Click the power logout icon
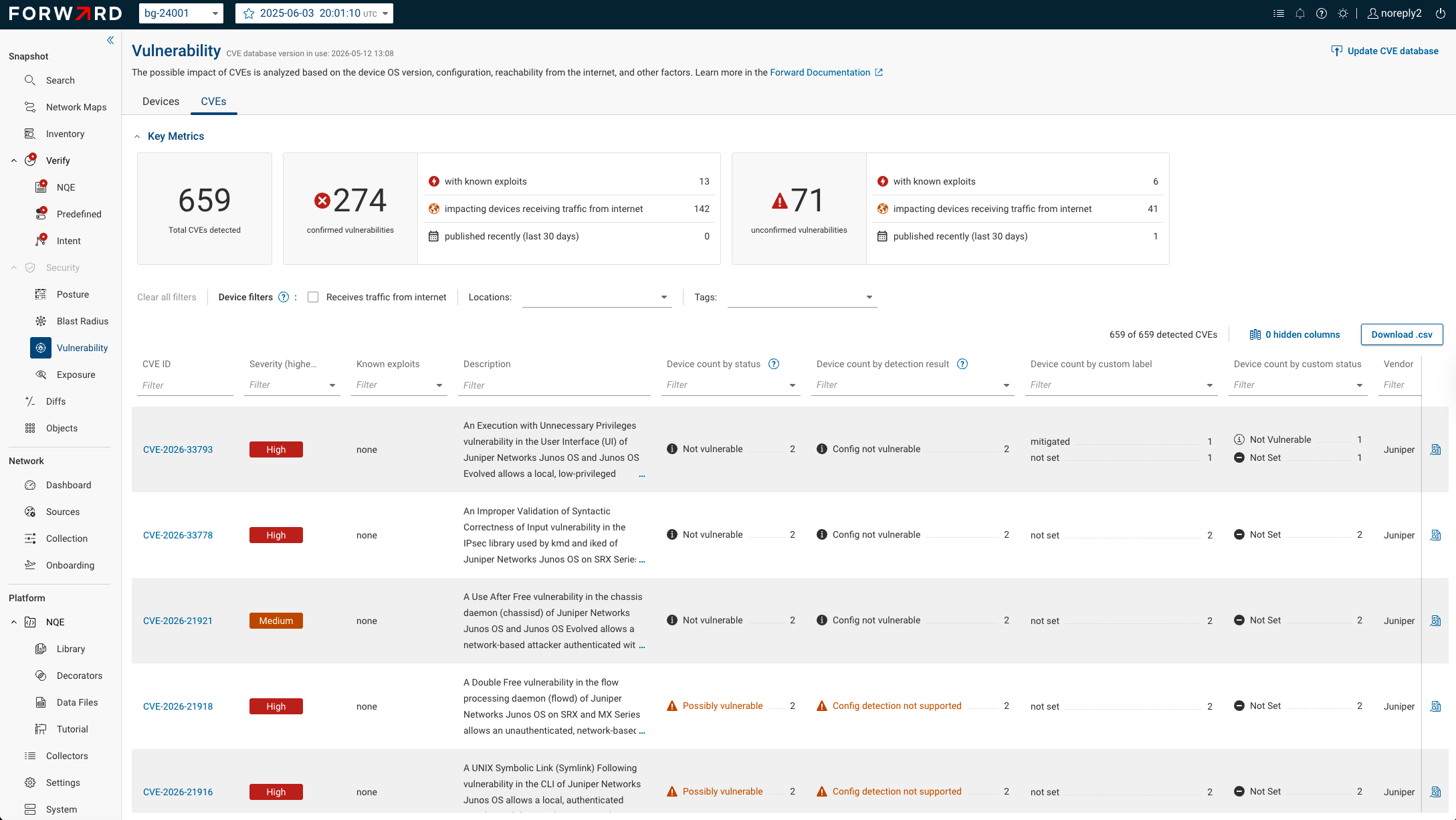The width and height of the screenshot is (1456, 820). (x=1441, y=13)
